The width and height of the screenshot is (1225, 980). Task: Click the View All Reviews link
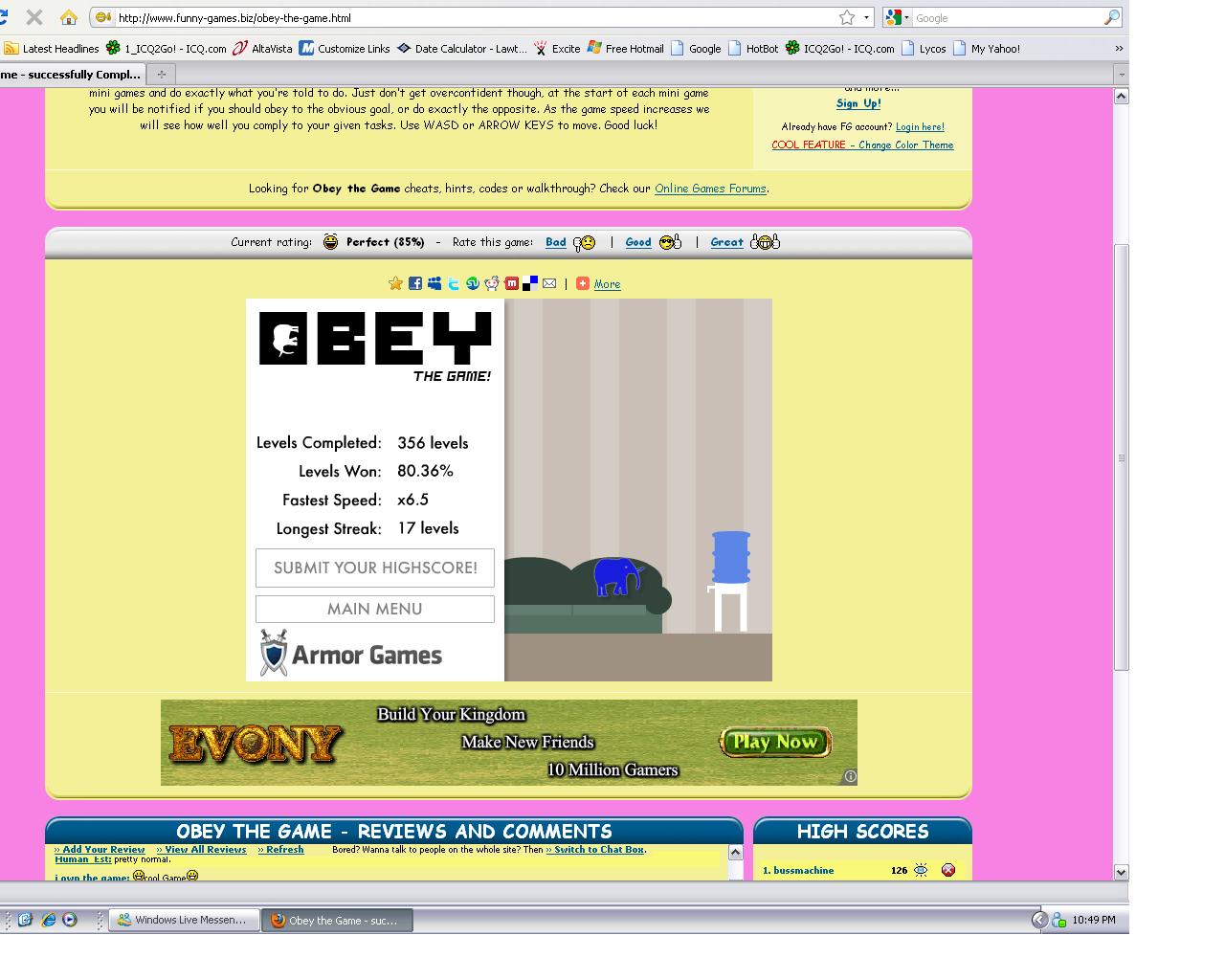point(201,849)
